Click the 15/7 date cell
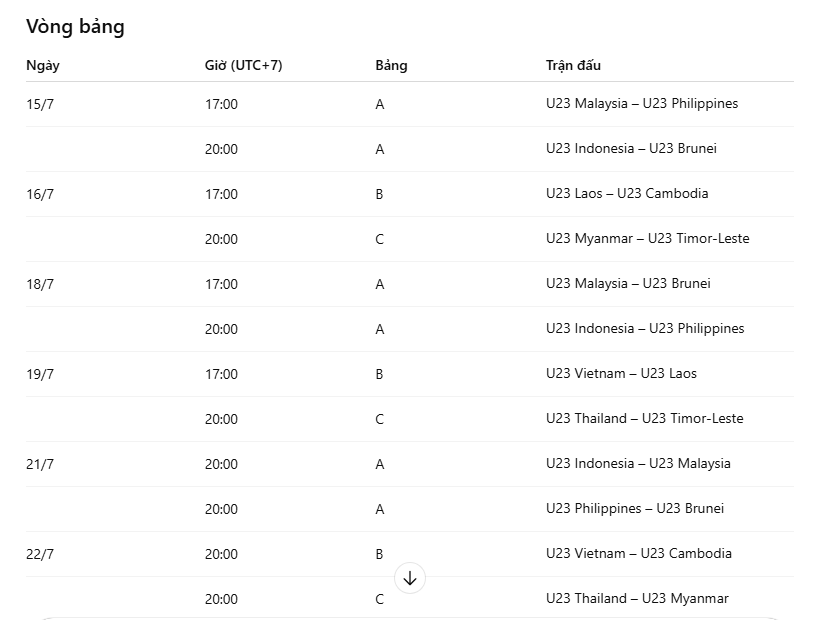Image resolution: width=817 pixels, height=620 pixels. [x=40, y=104]
